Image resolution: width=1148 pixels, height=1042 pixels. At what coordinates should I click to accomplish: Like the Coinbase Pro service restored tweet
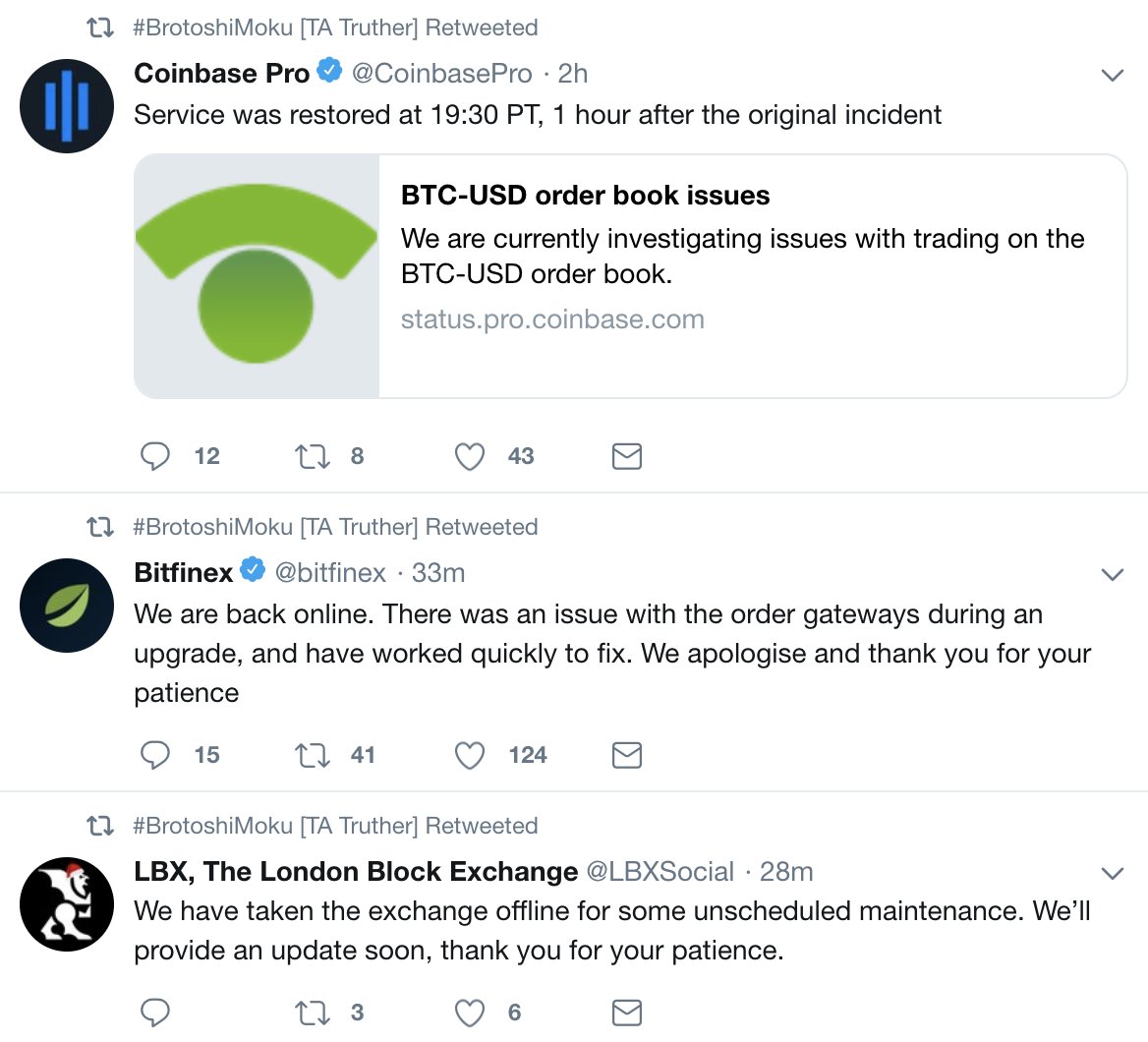[469, 456]
